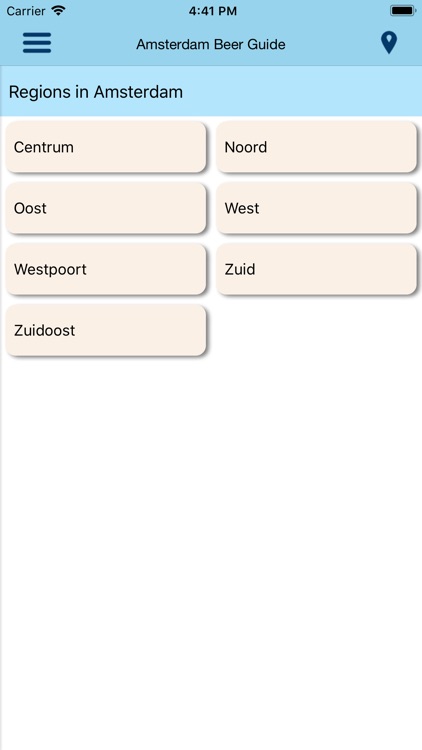Click the Zuid text label
Screen dimensions: 422x750
(240, 269)
